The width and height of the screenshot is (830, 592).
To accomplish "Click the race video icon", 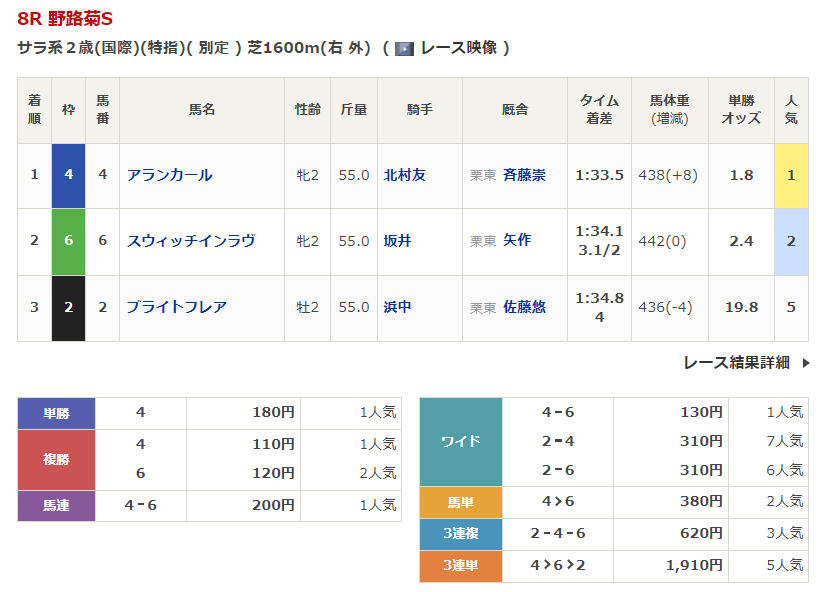I will click(404, 48).
